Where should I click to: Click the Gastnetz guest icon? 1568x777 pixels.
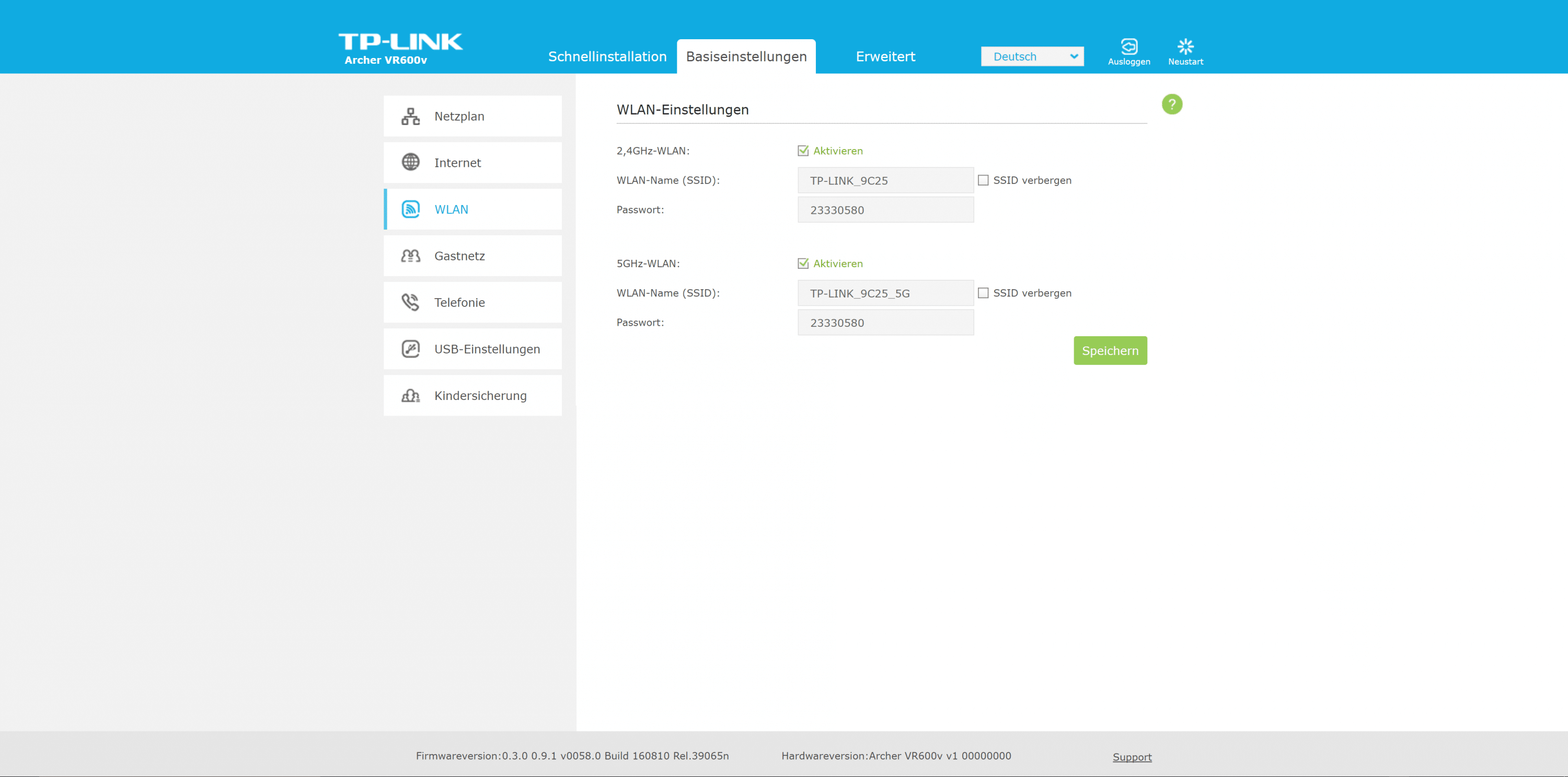click(x=410, y=256)
